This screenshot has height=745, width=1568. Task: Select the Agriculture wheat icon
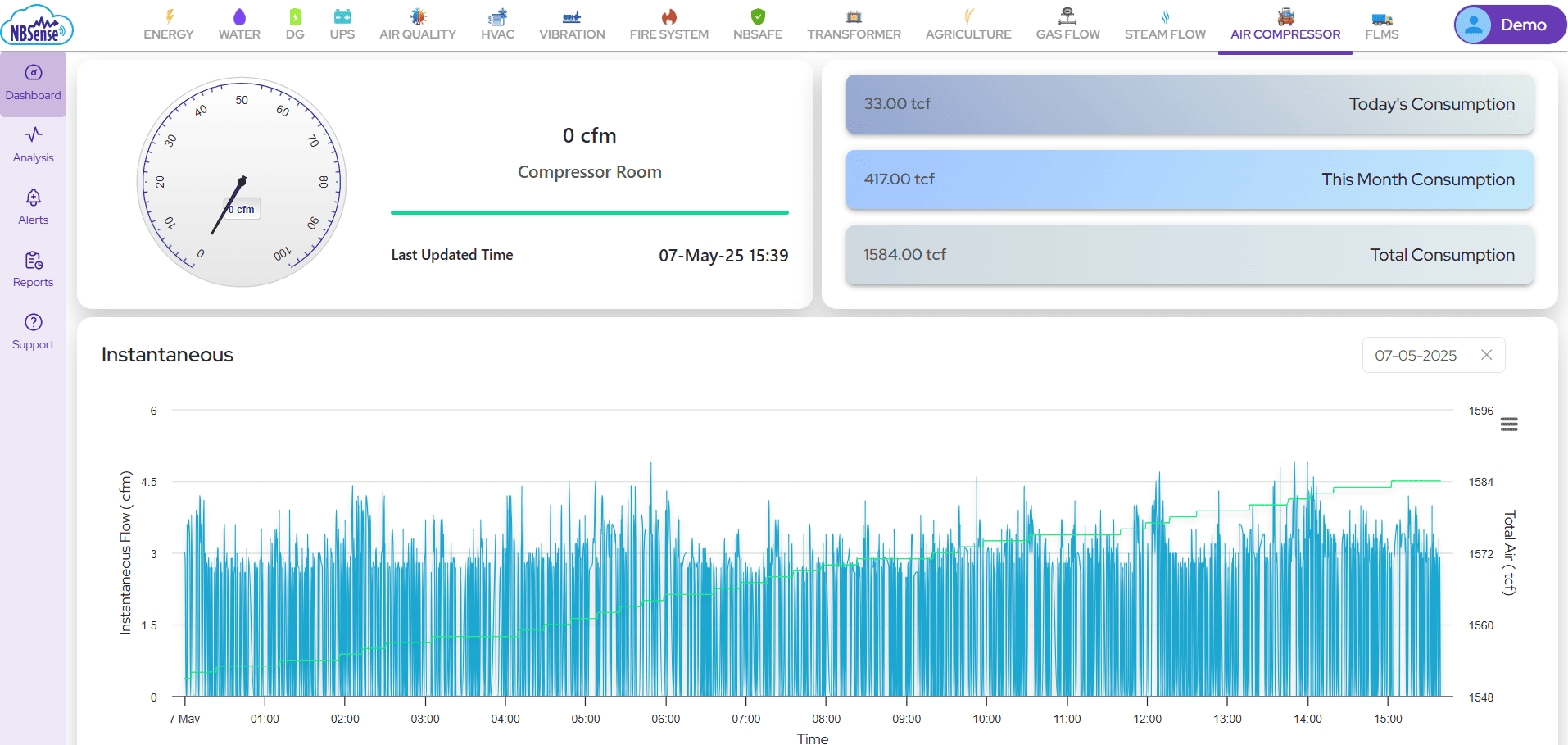[968, 16]
